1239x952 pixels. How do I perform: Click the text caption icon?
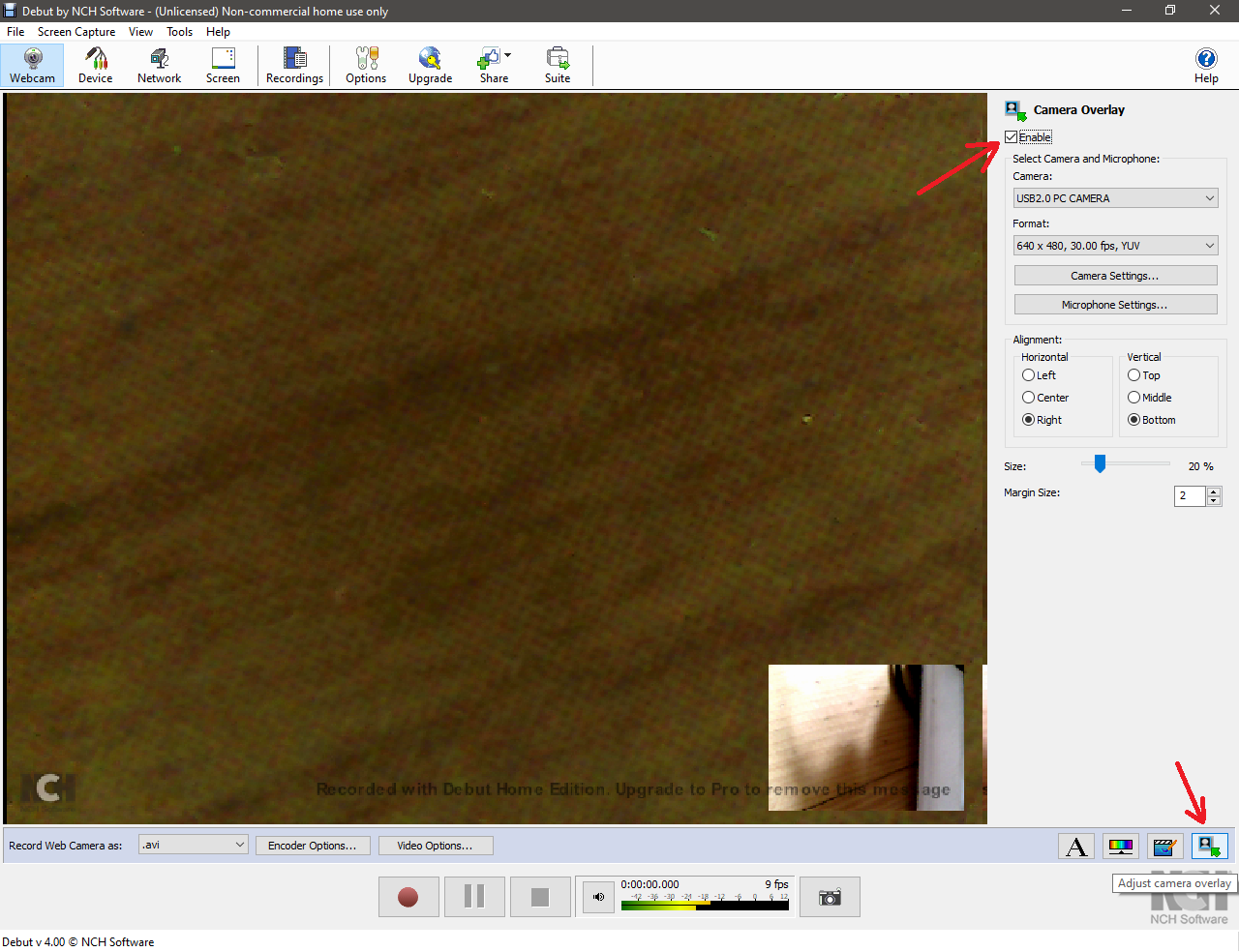[x=1075, y=847]
